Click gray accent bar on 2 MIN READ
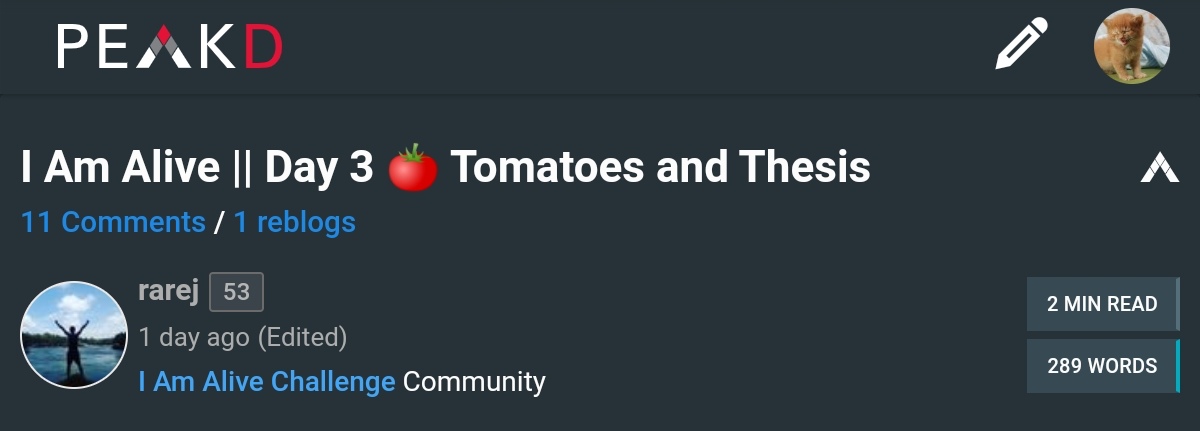Viewport: 1200px width, 431px height. coord(1178,304)
